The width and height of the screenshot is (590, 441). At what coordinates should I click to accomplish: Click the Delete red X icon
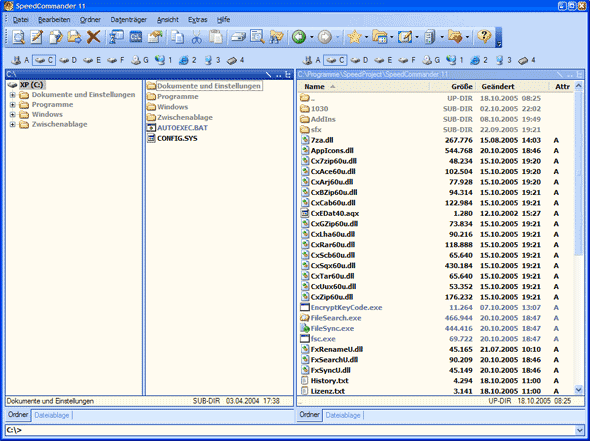(x=93, y=37)
